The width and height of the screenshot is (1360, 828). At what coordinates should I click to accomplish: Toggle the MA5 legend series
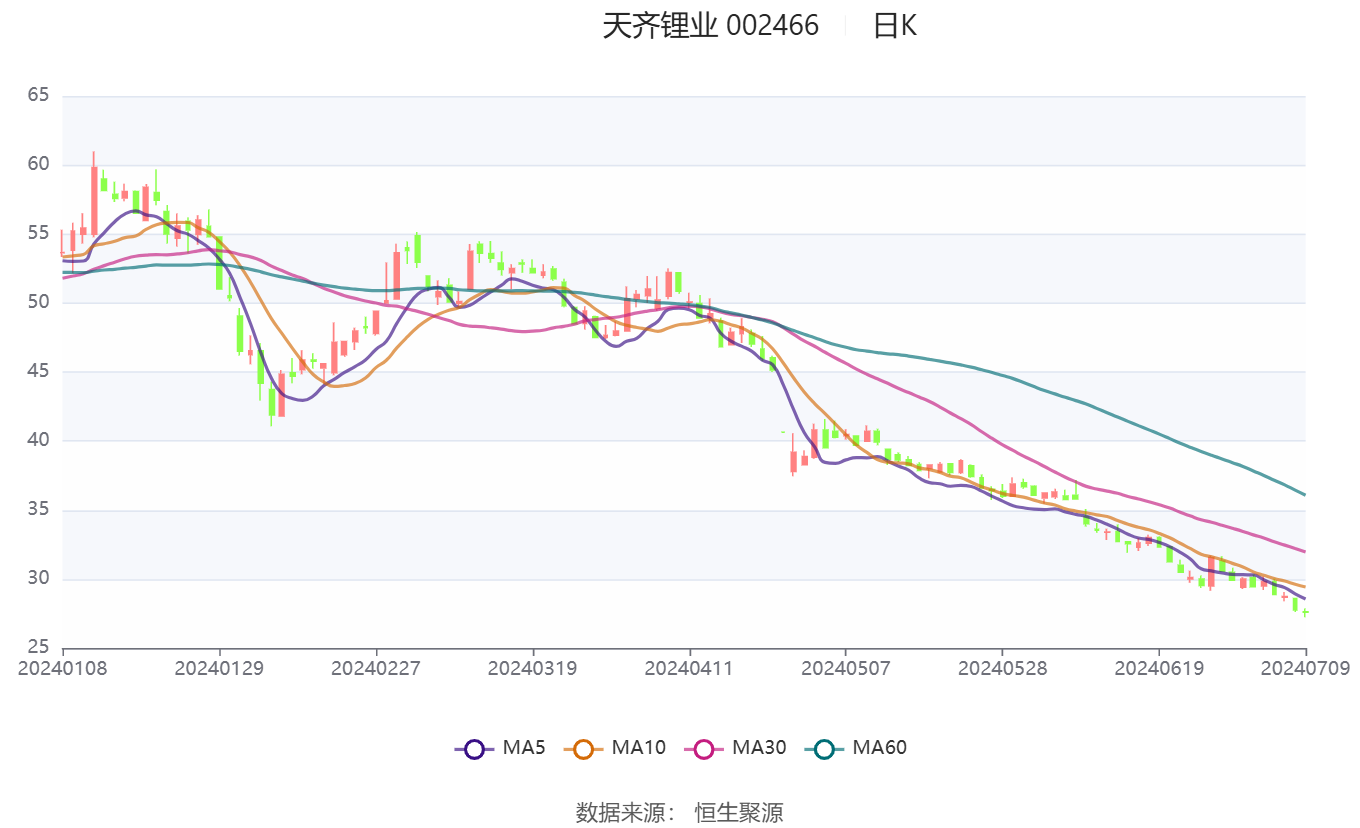point(500,747)
